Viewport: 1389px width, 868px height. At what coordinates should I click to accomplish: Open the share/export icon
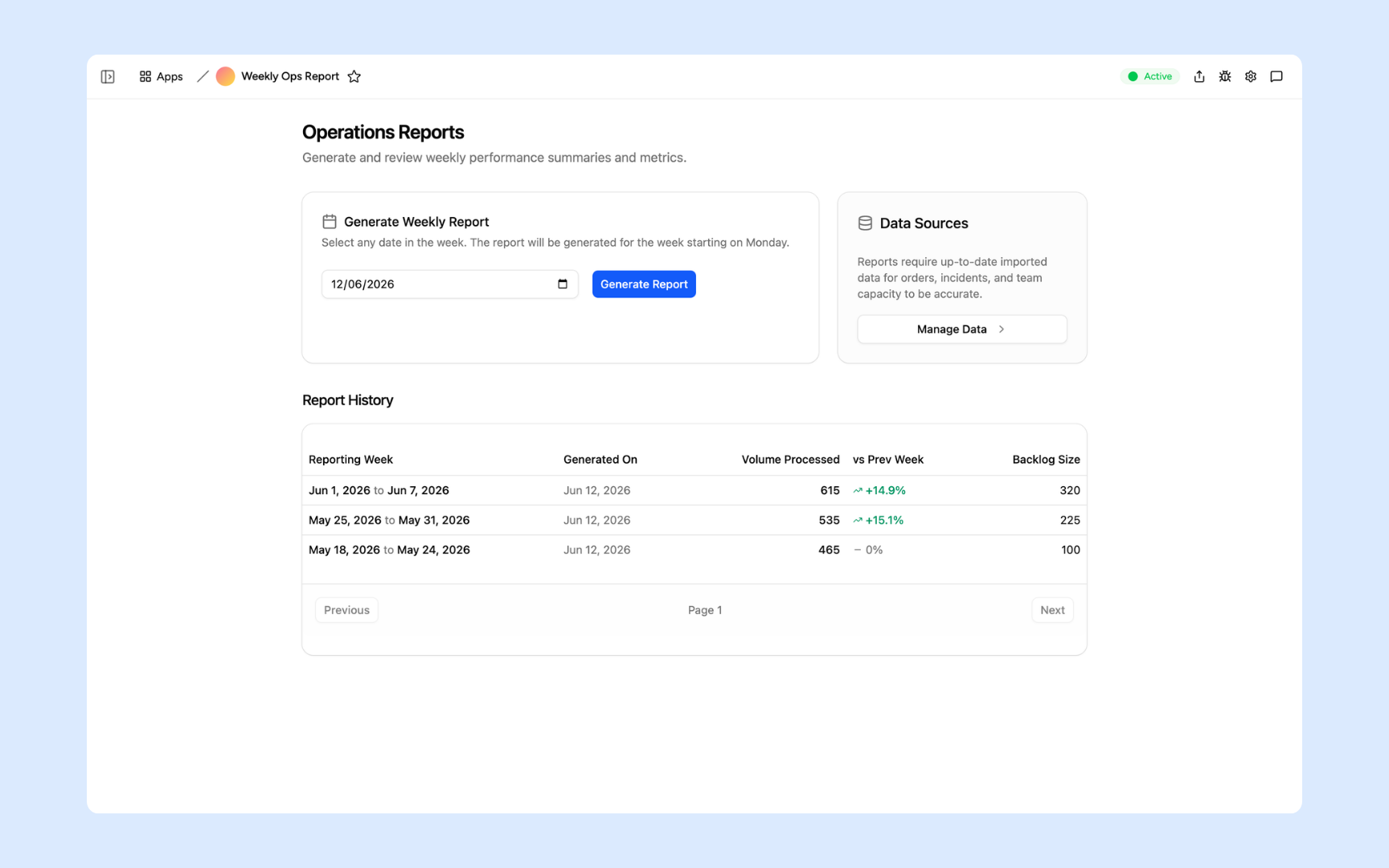click(1199, 76)
